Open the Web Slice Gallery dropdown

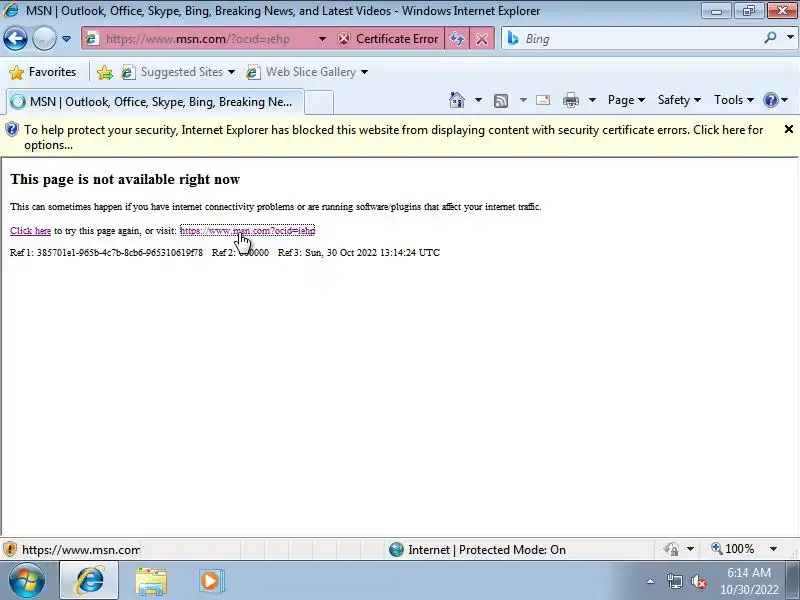(307, 72)
